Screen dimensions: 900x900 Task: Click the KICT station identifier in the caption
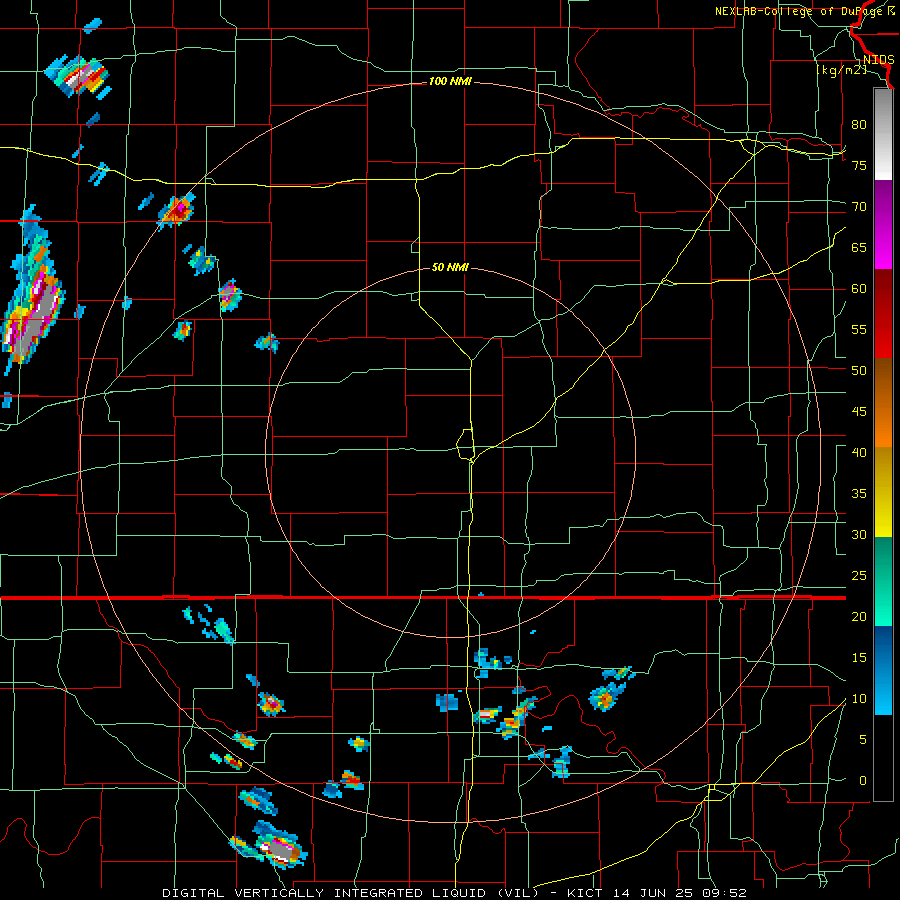click(585, 893)
